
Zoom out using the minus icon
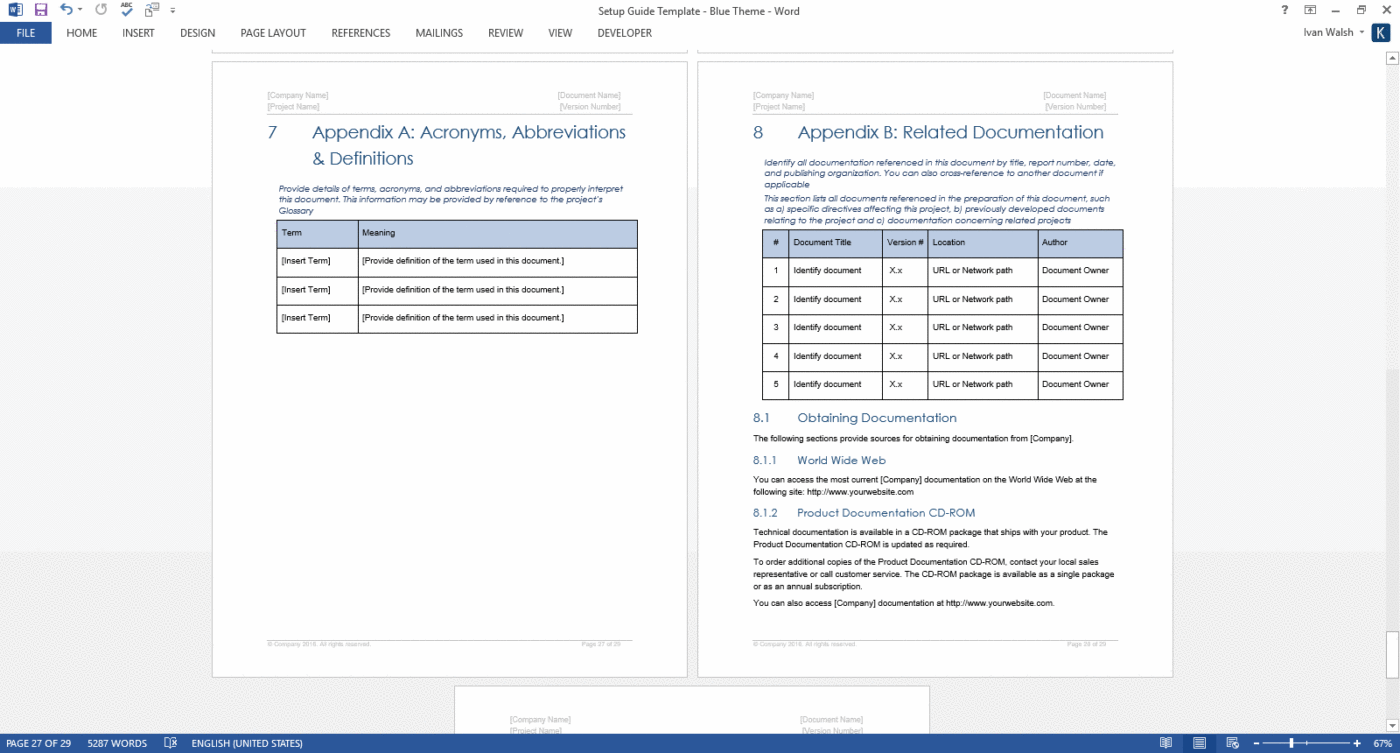pyautogui.click(x=1256, y=744)
